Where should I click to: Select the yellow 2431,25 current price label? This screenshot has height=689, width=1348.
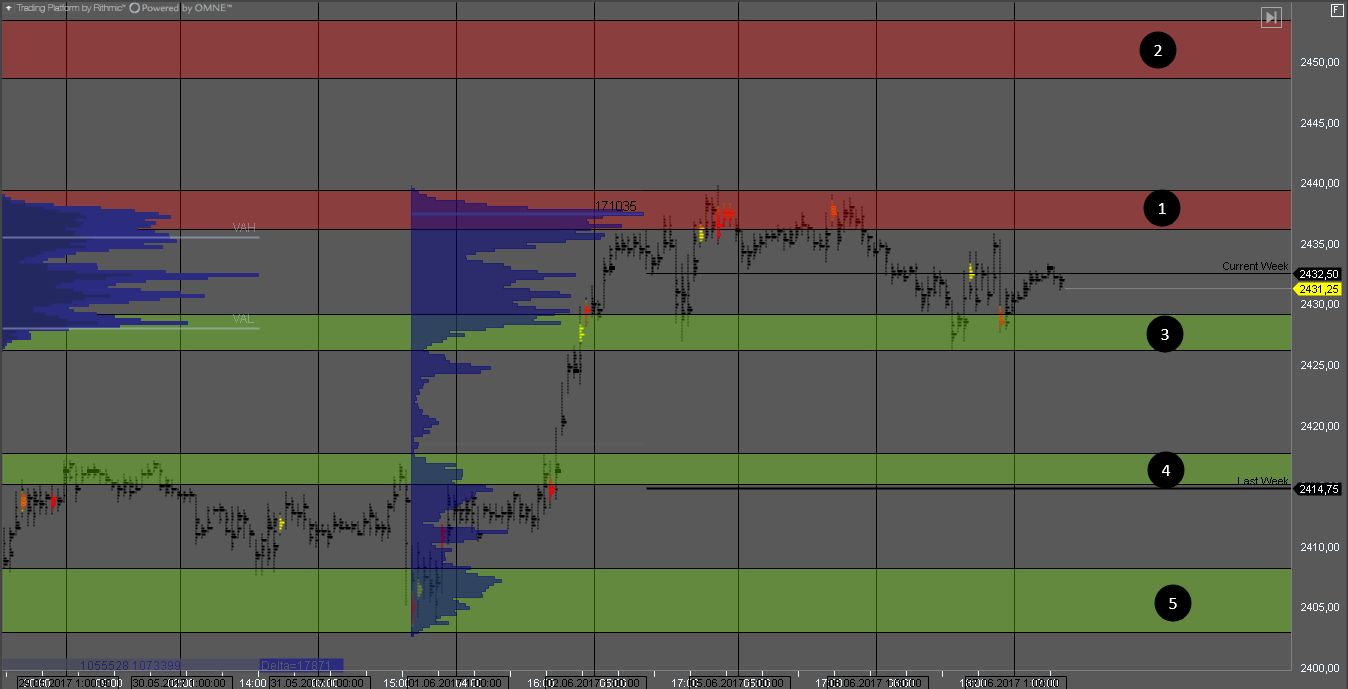coord(1319,289)
